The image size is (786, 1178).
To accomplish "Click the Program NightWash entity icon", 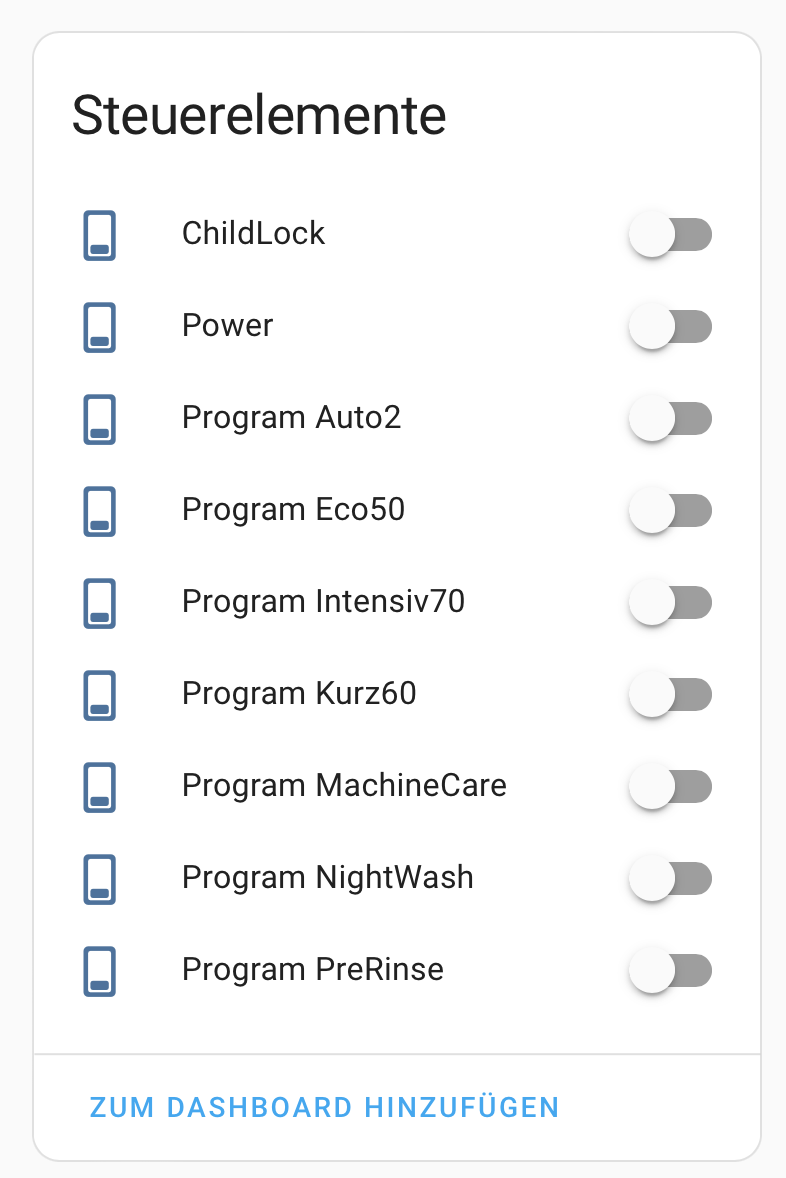I will pyautogui.click(x=99, y=879).
